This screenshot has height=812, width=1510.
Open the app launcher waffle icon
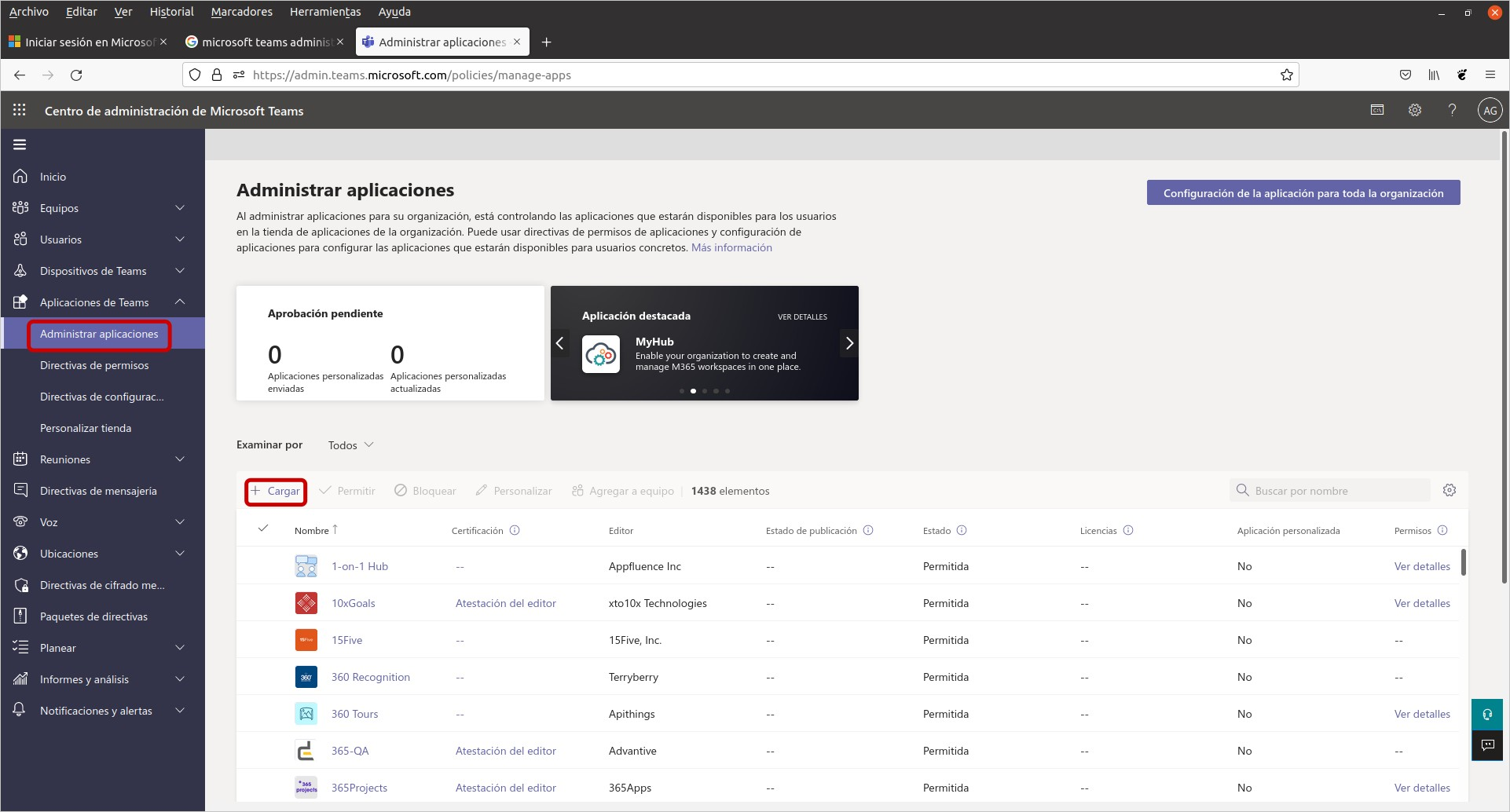coord(20,110)
